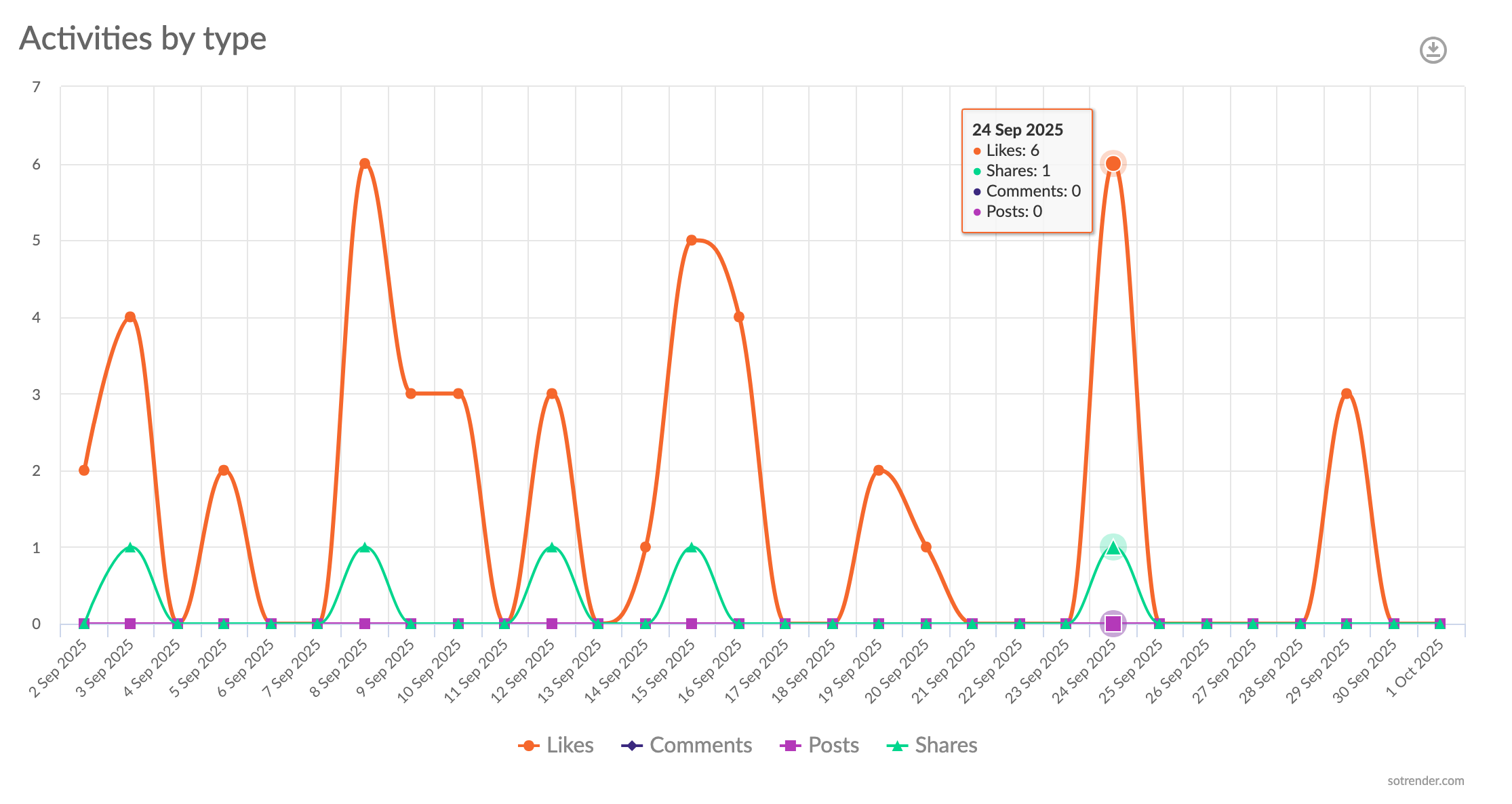Click the Activities by type title
1512x804 pixels.
(143, 39)
